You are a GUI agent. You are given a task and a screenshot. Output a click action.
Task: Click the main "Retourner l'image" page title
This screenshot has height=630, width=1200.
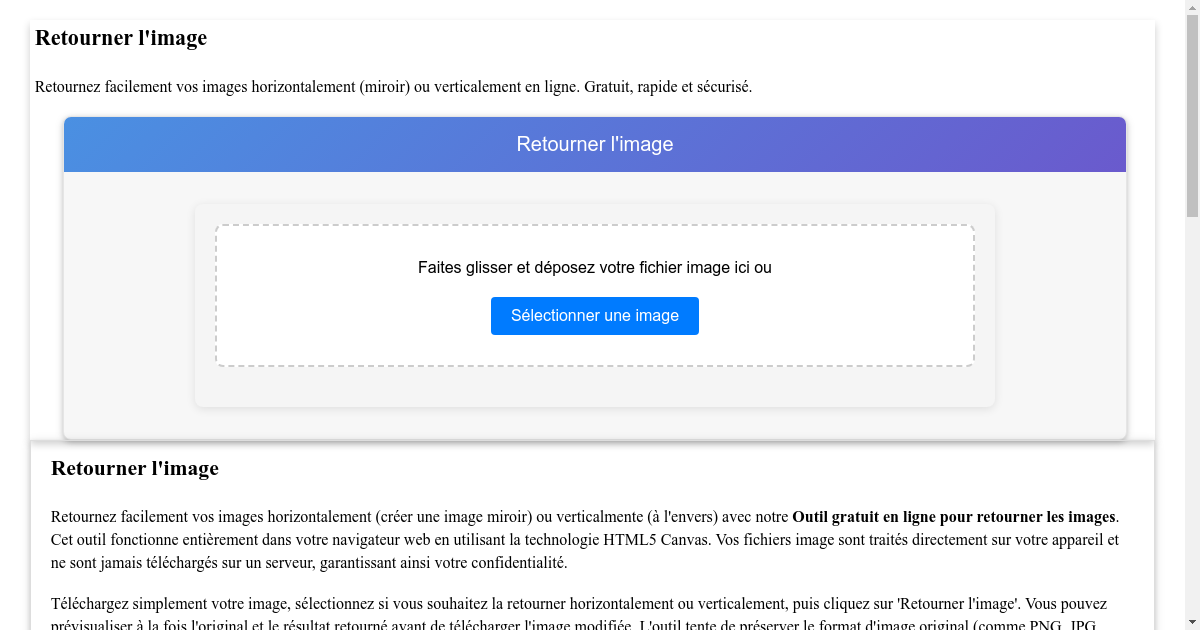(x=120, y=38)
